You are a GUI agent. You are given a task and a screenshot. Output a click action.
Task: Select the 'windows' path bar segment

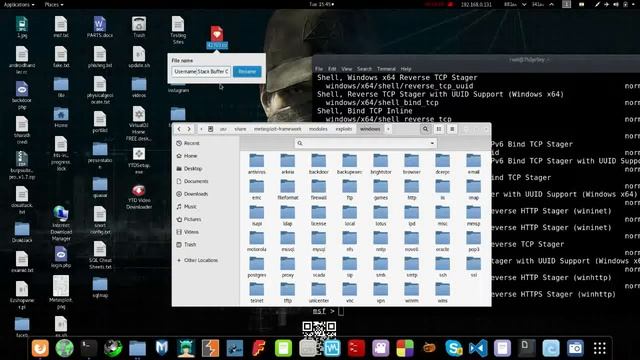370,129
